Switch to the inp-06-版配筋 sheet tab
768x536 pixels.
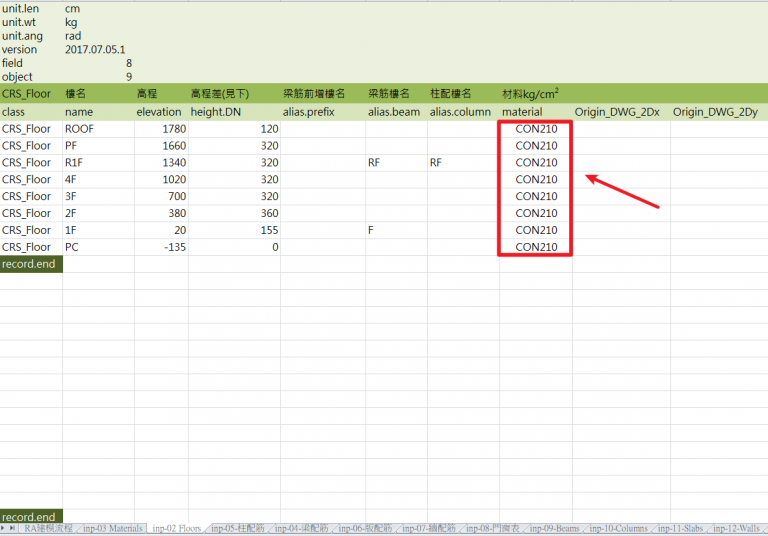tap(364, 528)
